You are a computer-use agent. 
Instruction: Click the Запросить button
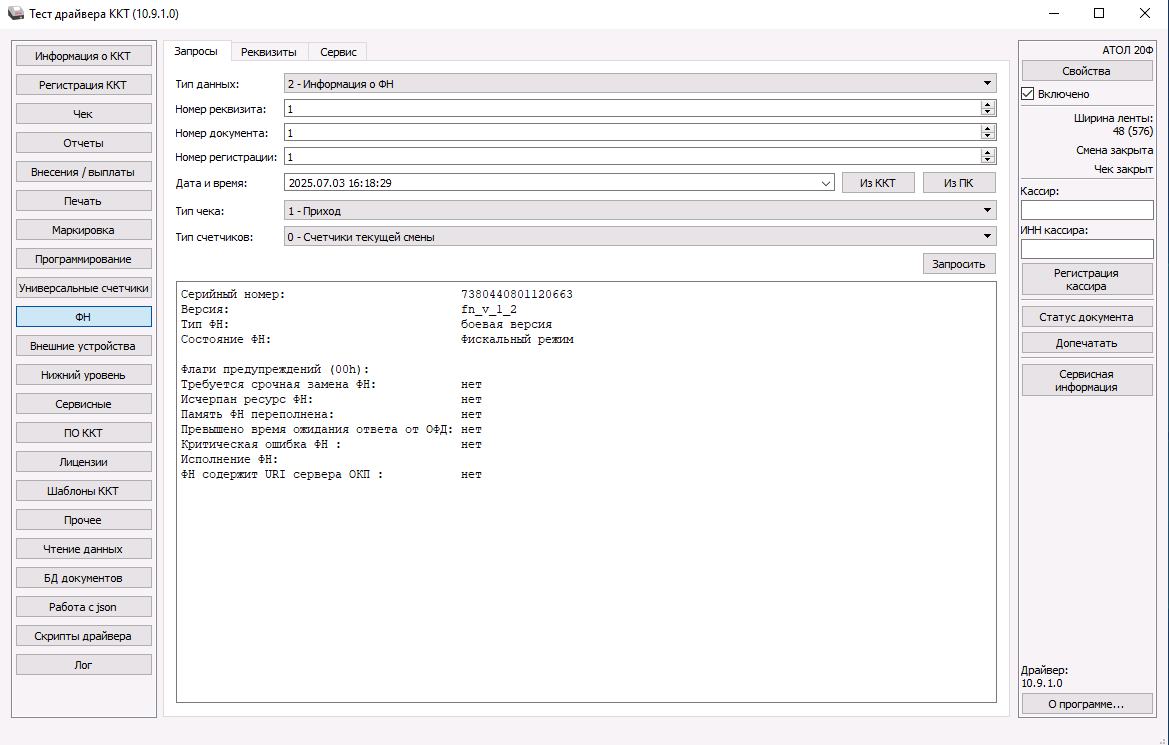point(959,264)
